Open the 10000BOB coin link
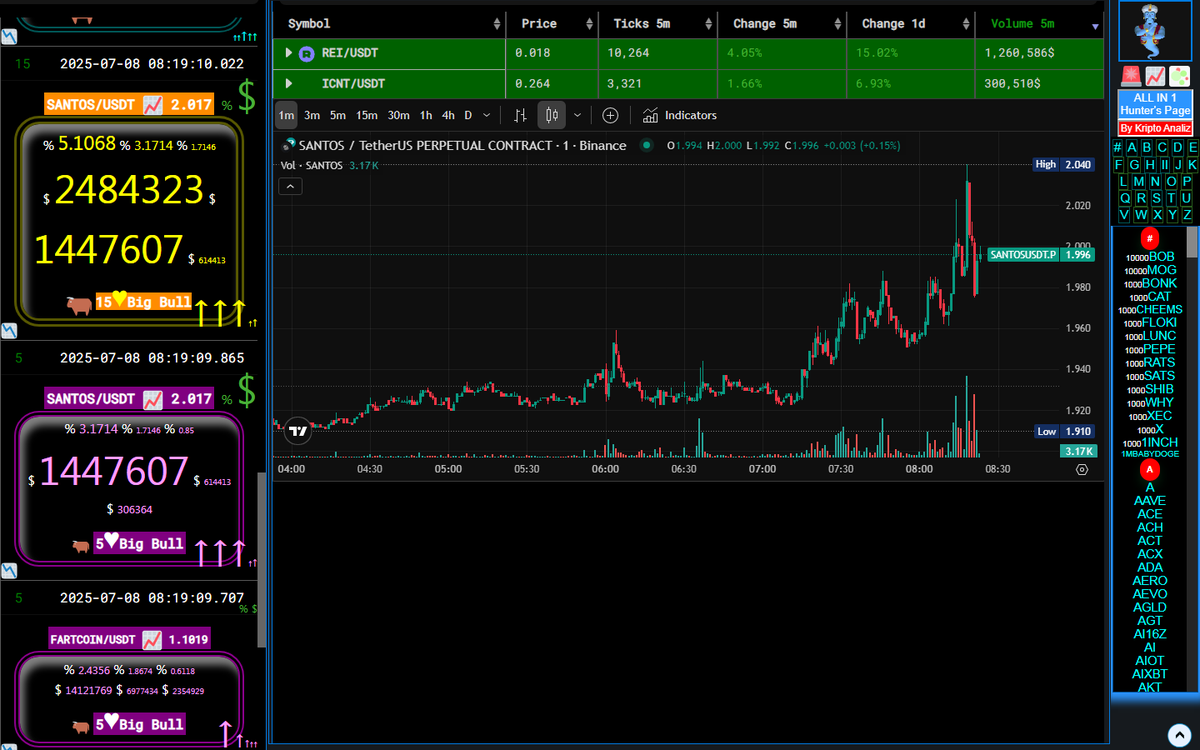The width and height of the screenshot is (1200, 750). [x=1150, y=257]
